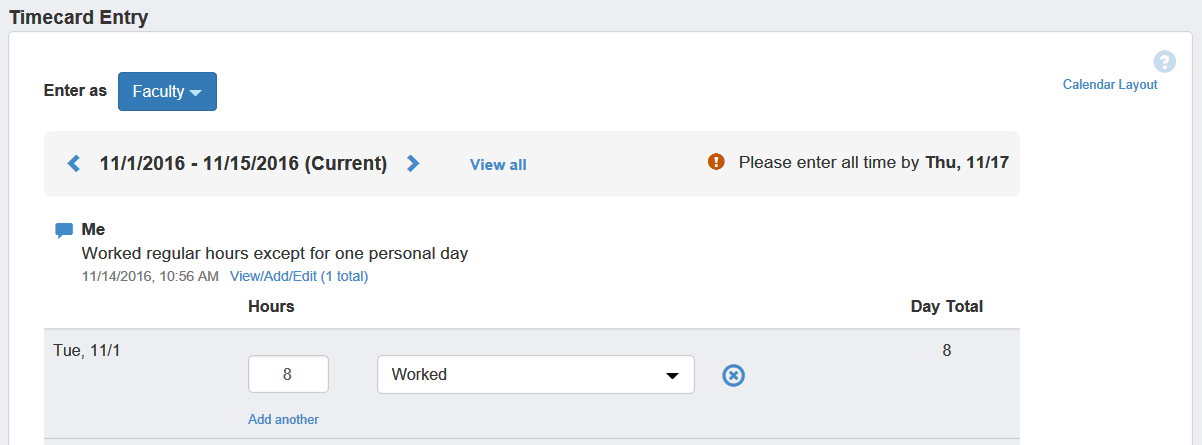Click the Day Total value for Tue 11/1
This screenshot has height=445, width=1202.
[x=946, y=351]
